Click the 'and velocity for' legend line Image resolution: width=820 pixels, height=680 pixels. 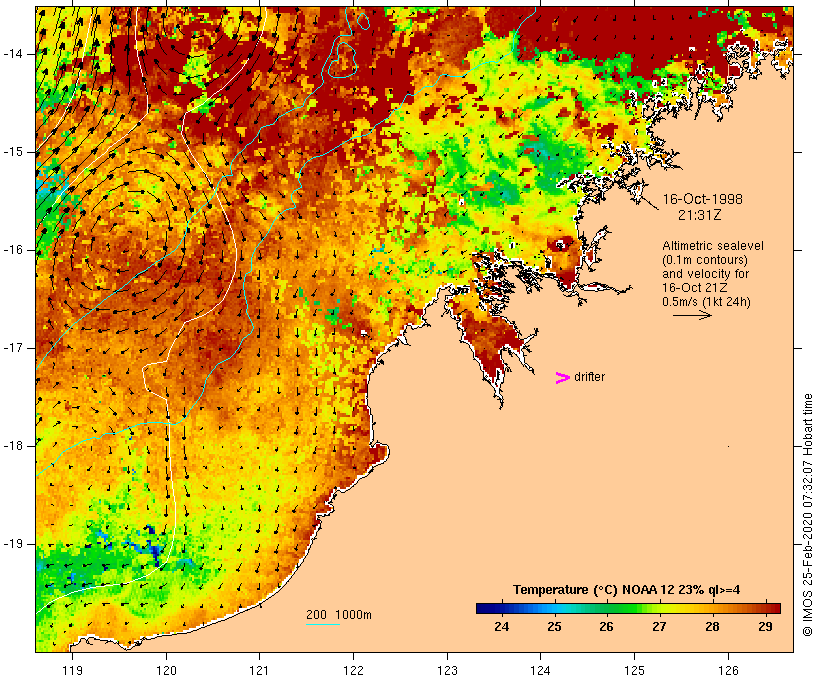pos(705,274)
